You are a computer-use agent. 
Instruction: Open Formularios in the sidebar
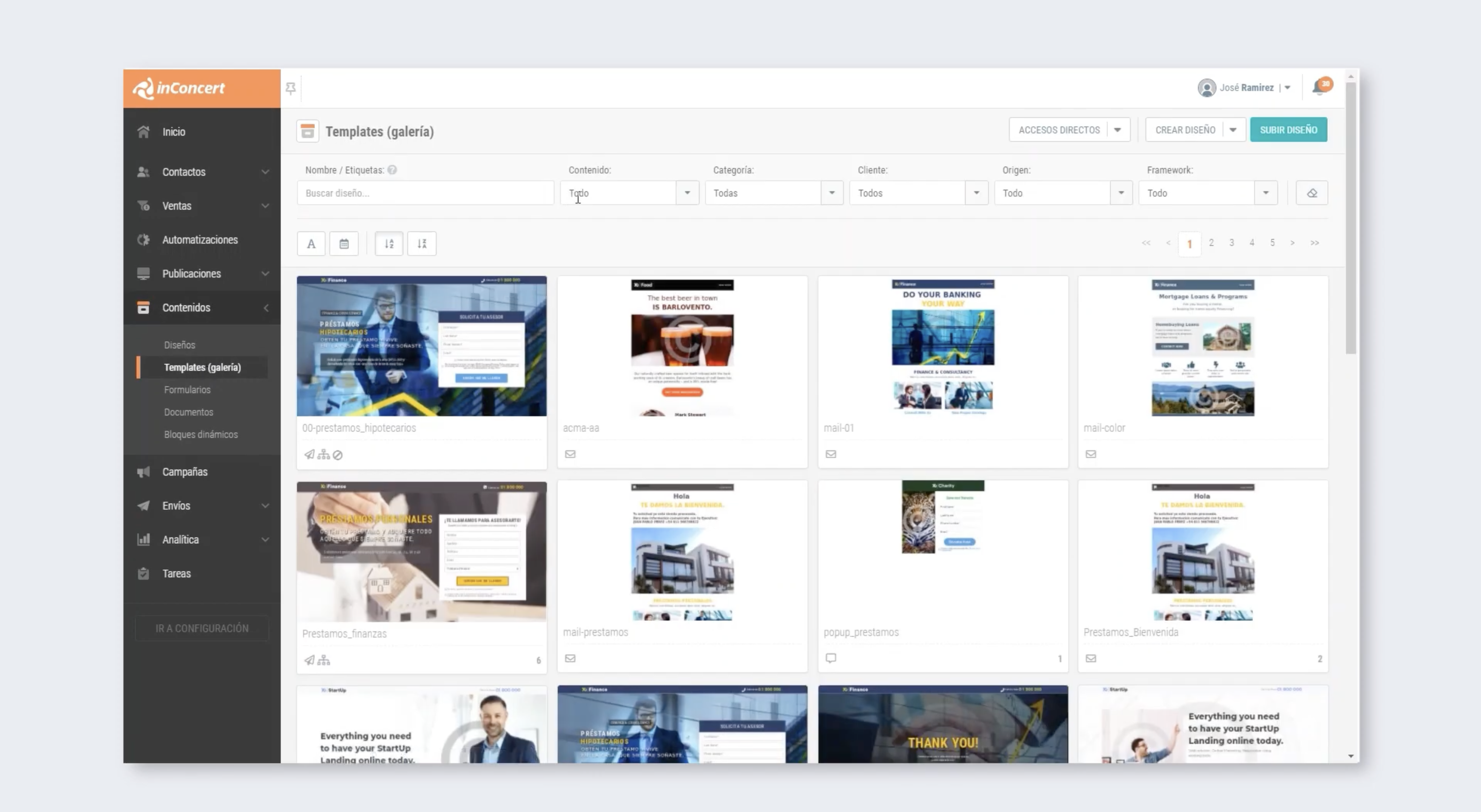pos(187,390)
